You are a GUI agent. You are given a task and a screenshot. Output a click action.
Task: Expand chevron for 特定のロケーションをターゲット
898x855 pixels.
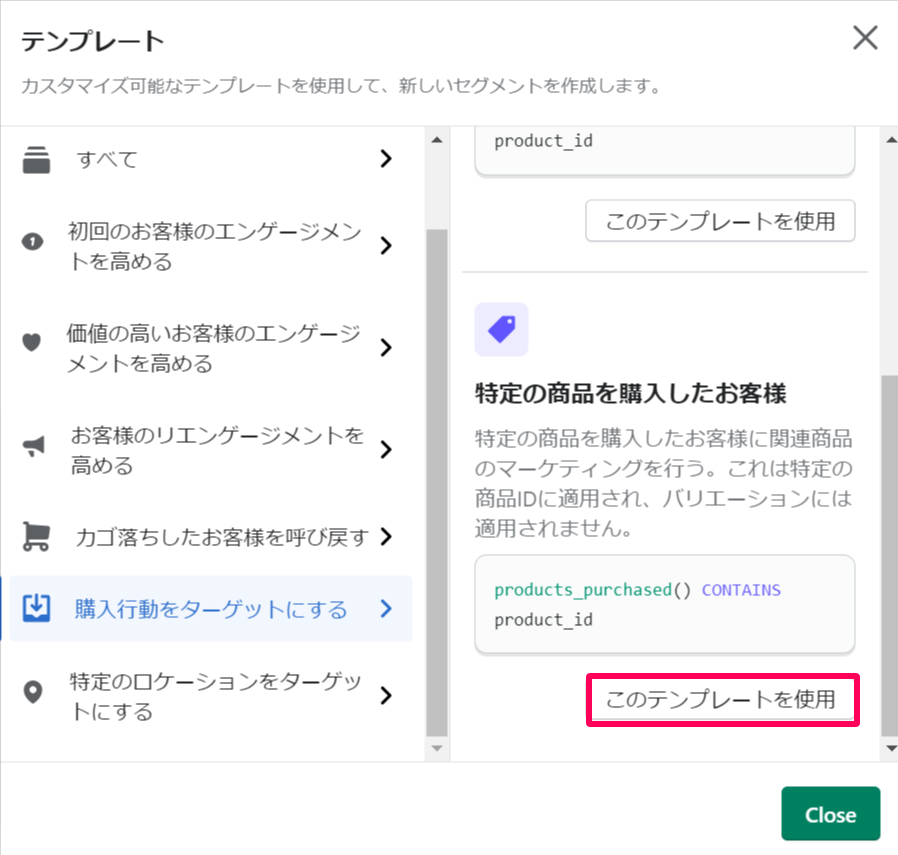pyautogui.click(x=386, y=696)
